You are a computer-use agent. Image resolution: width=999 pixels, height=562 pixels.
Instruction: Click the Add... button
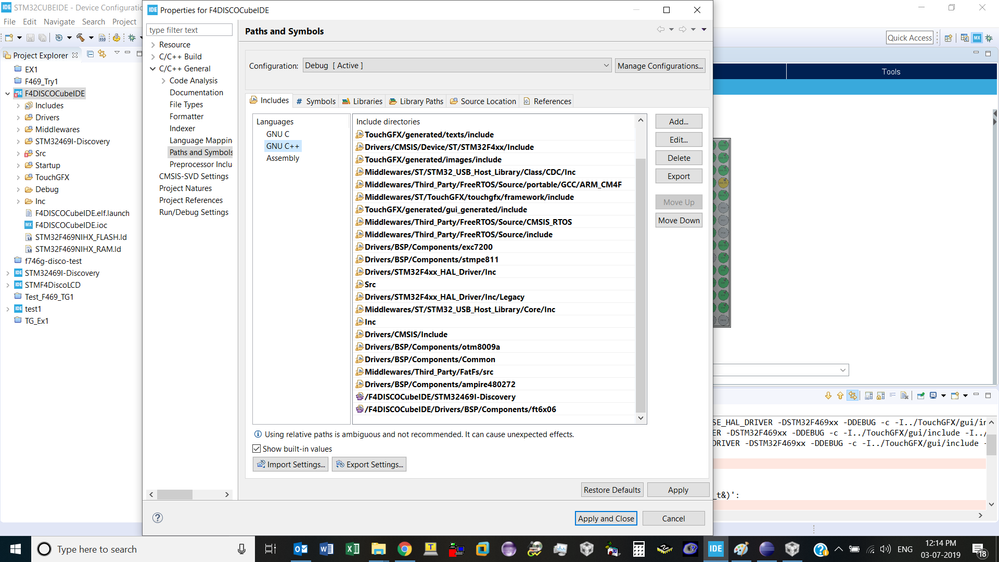(679, 121)
